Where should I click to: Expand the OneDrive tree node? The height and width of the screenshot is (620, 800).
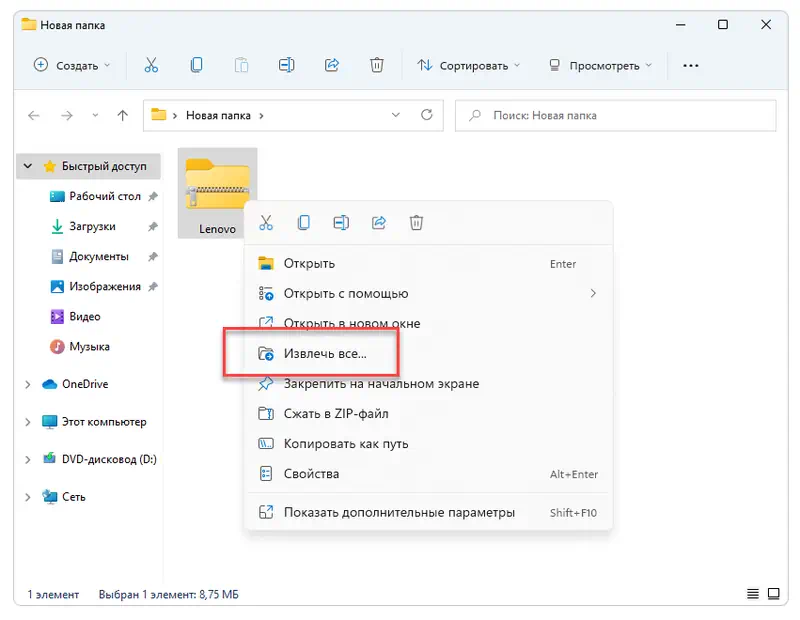(27, 384)
